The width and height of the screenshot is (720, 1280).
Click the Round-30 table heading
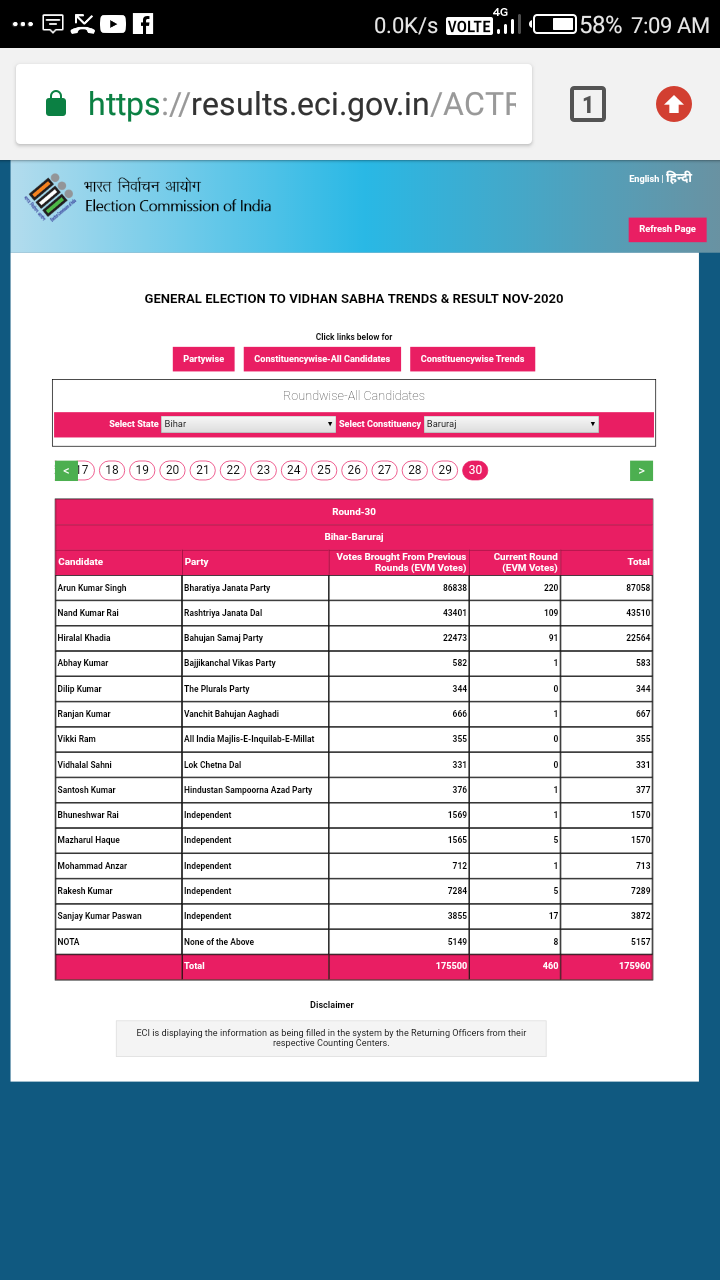(x=354, y=512)
